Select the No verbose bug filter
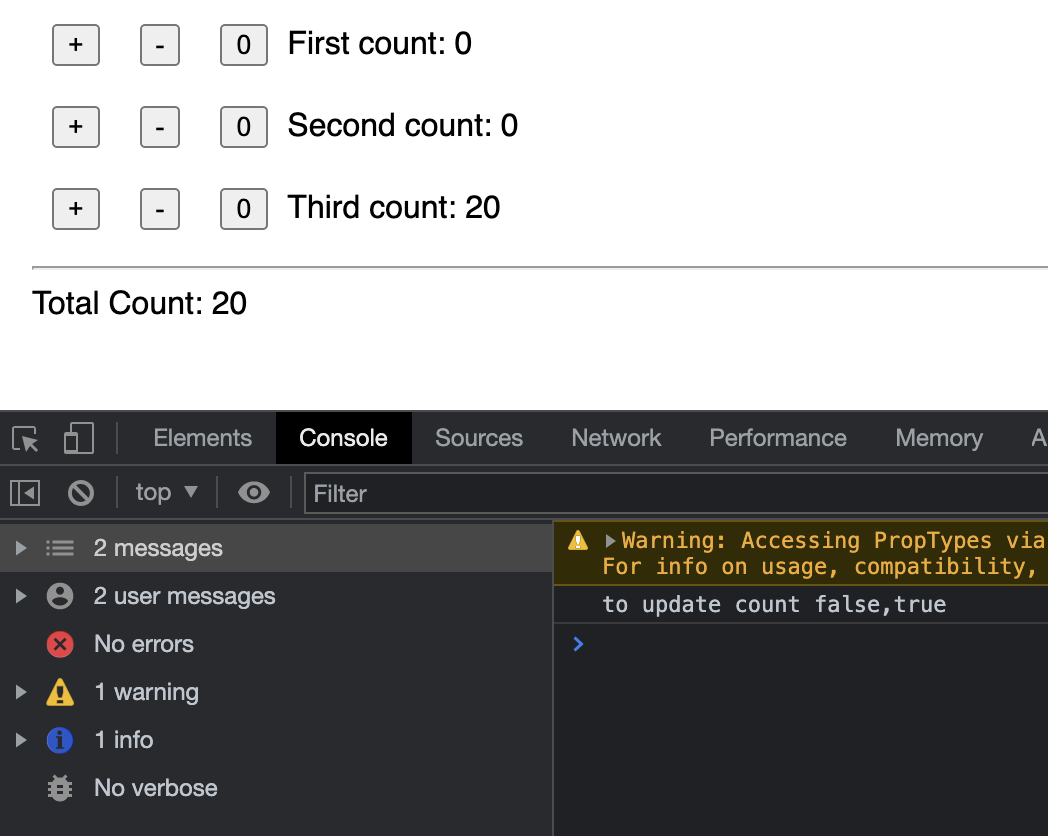 (x=60, y=788)
